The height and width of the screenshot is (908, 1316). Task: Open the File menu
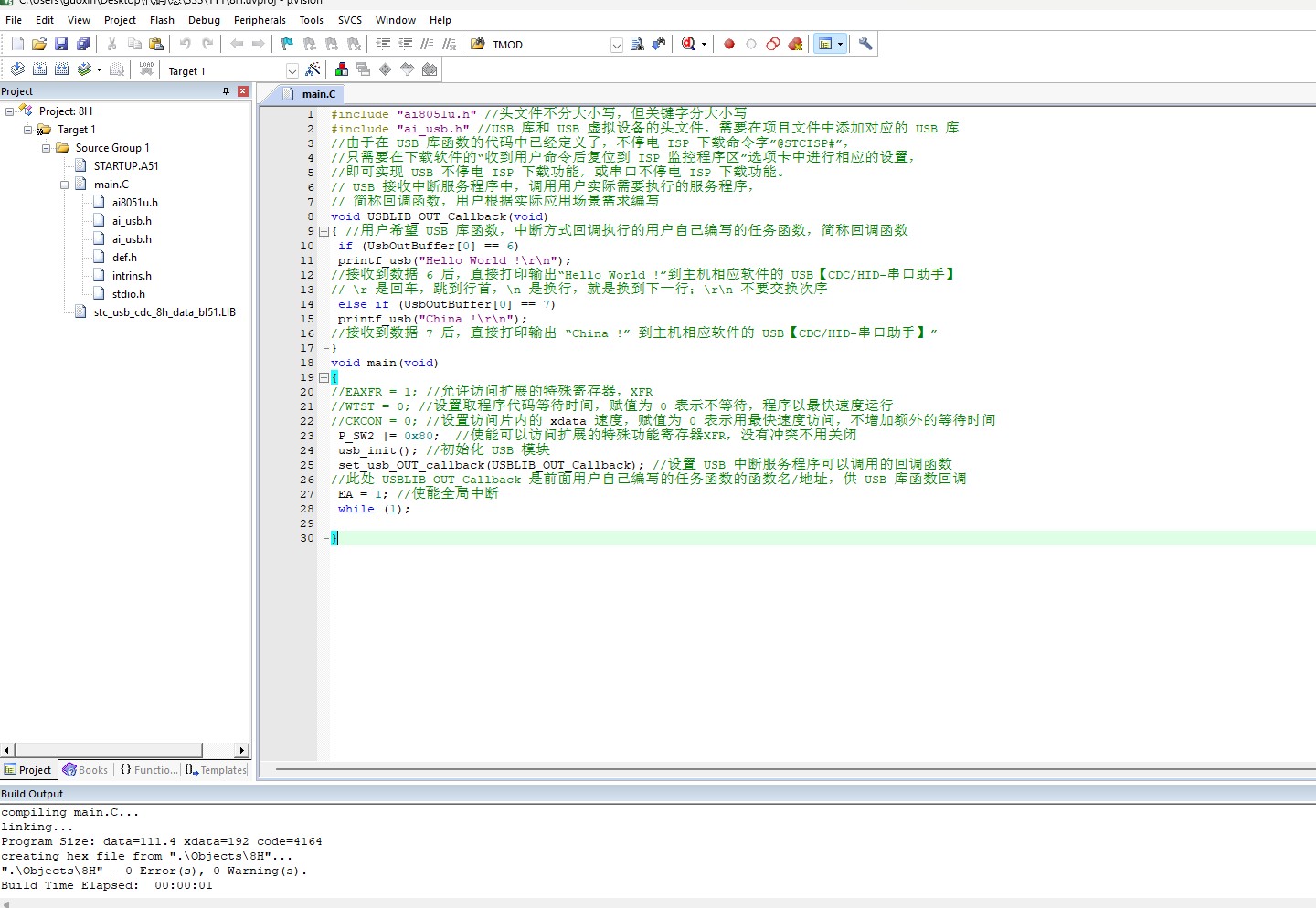pos(14,20)
